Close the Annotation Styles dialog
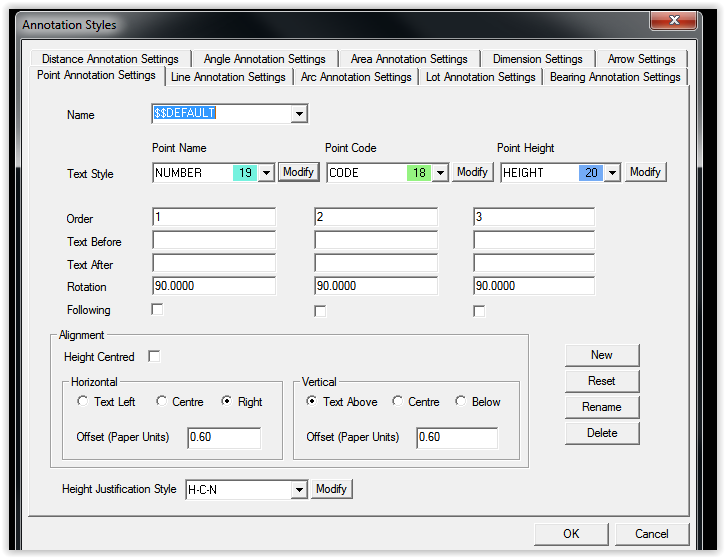The image size is (725, 558). 673,20
